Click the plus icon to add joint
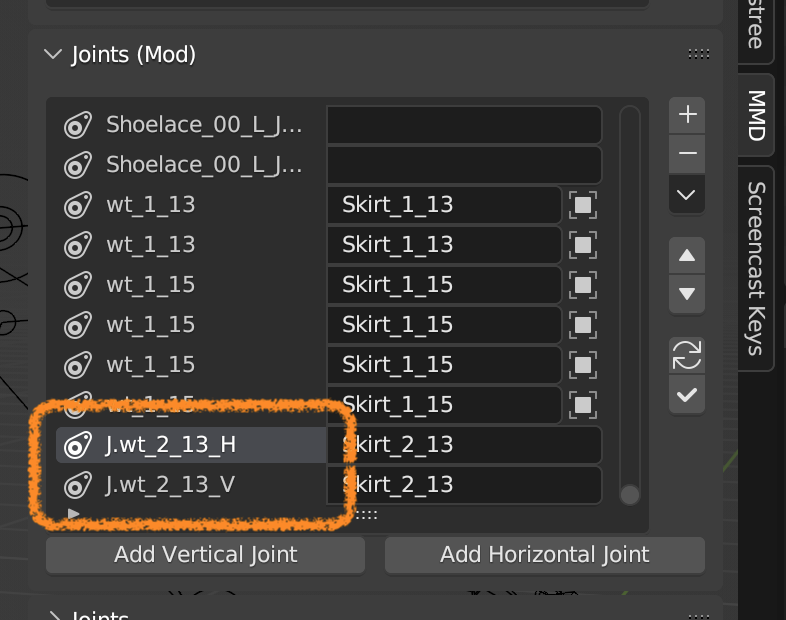Viewport: 786px width, 620px height. click(687, 114)
